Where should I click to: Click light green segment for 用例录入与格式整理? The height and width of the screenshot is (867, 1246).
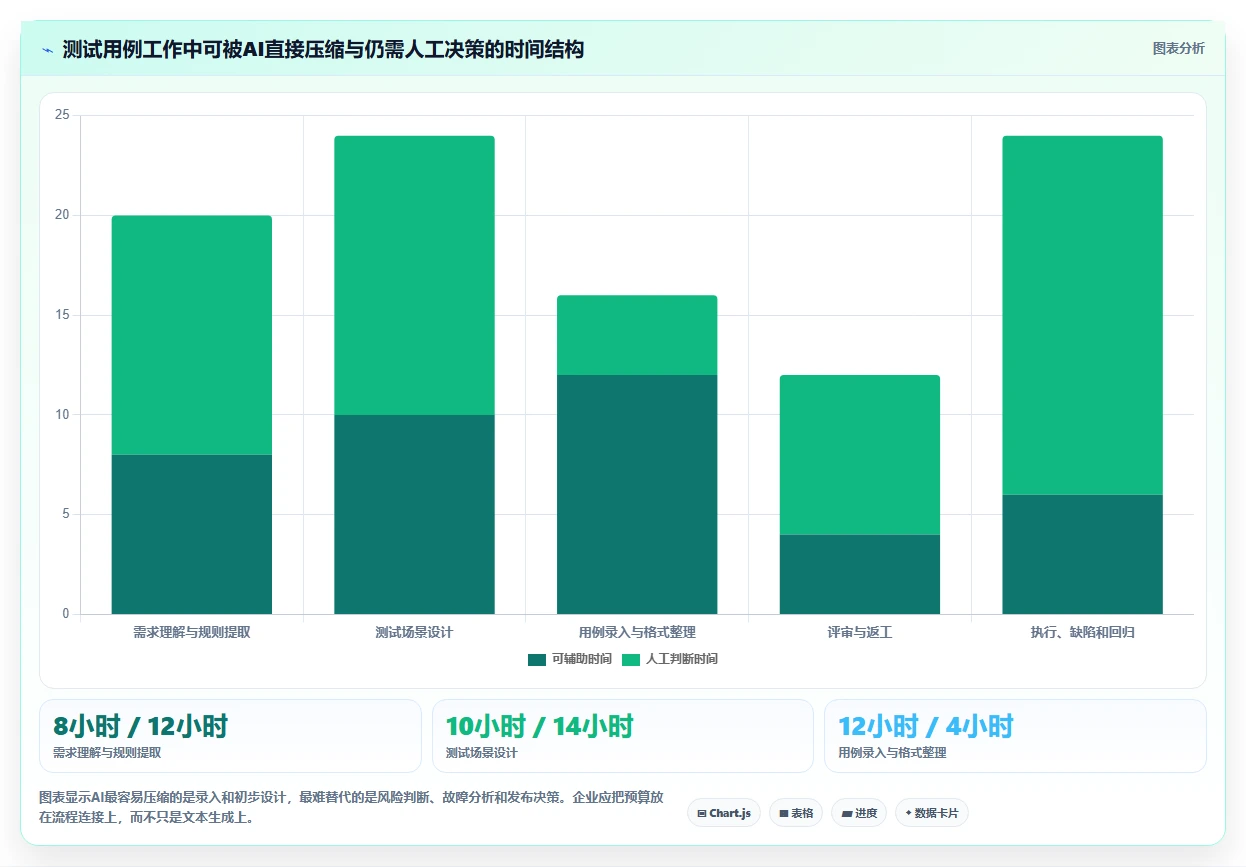tap(637, 335)
